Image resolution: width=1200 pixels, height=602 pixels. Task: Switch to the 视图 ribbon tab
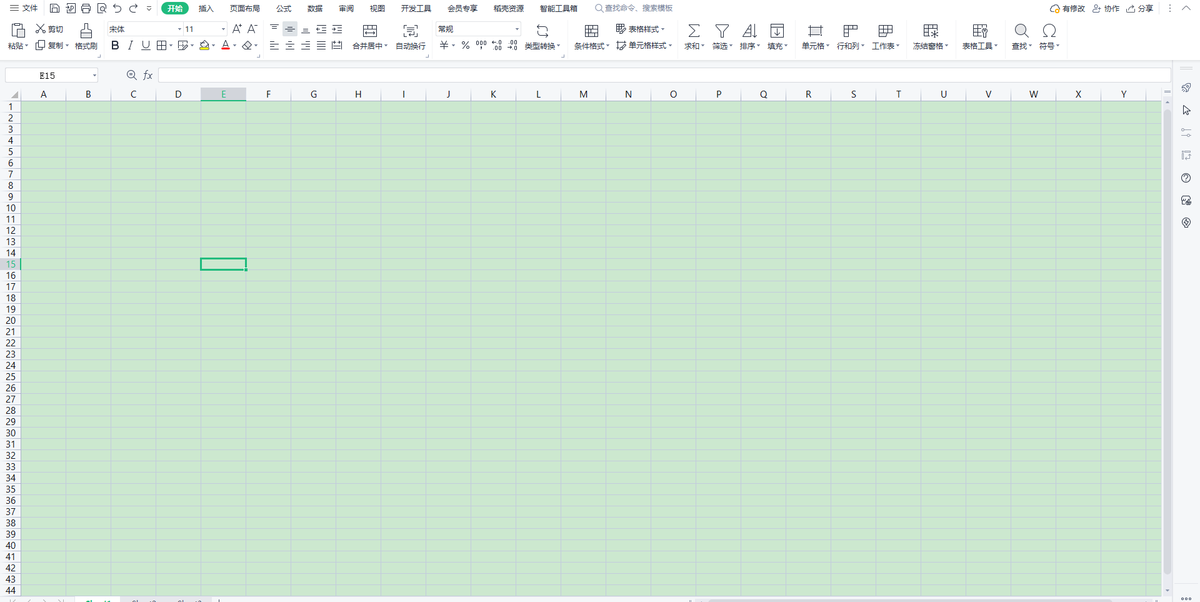(377, 8)
